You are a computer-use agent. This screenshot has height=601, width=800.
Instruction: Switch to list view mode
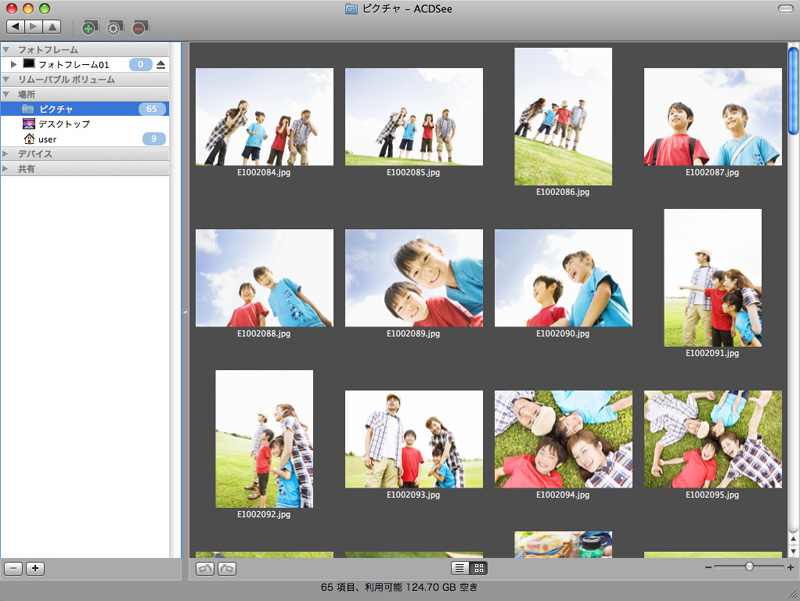(460, 568)
